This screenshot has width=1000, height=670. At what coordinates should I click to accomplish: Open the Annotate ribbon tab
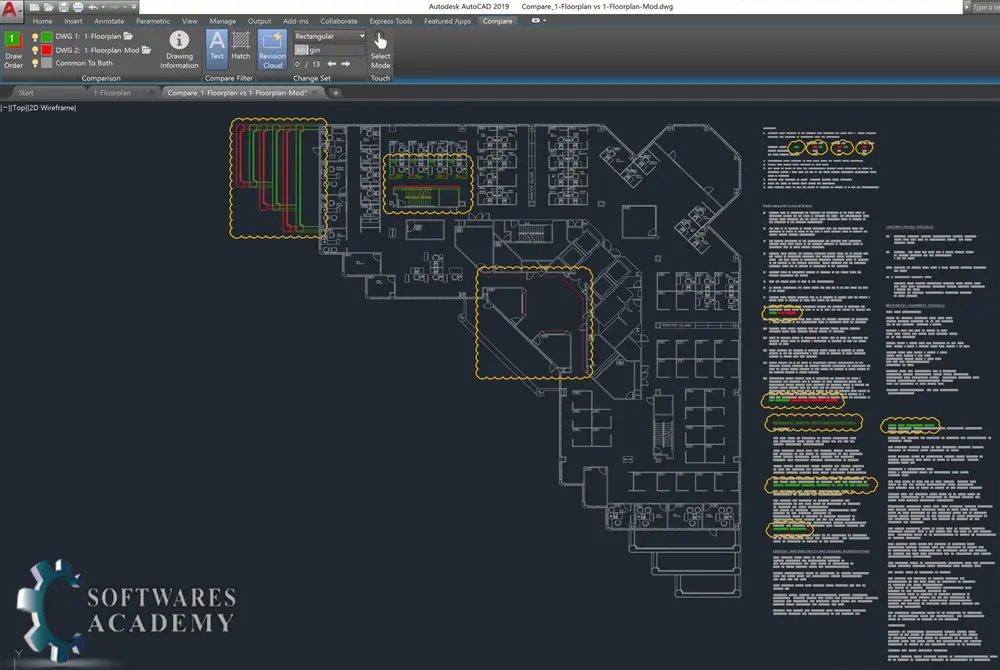point(109,21)
